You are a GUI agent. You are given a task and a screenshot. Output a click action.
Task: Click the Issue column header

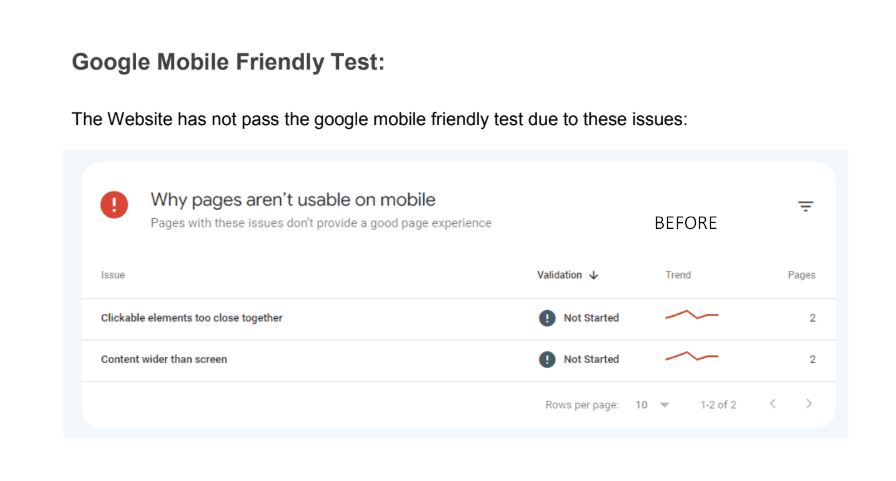[113, 275]
